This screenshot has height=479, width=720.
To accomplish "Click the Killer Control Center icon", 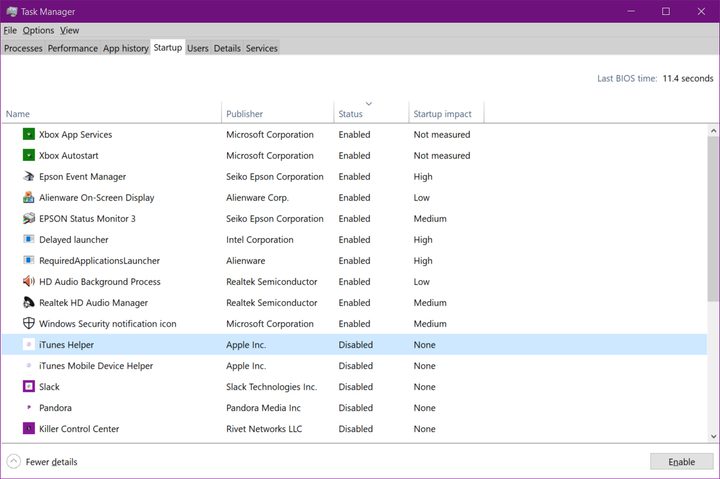I will pos(28,428).
